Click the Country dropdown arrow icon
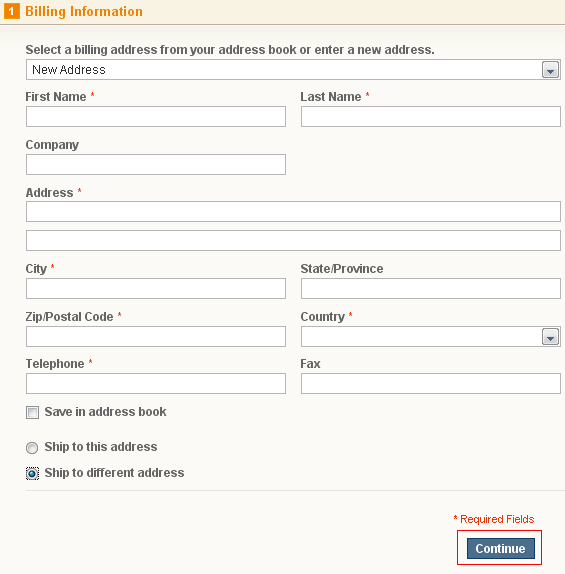 click(x=550, y=336)
